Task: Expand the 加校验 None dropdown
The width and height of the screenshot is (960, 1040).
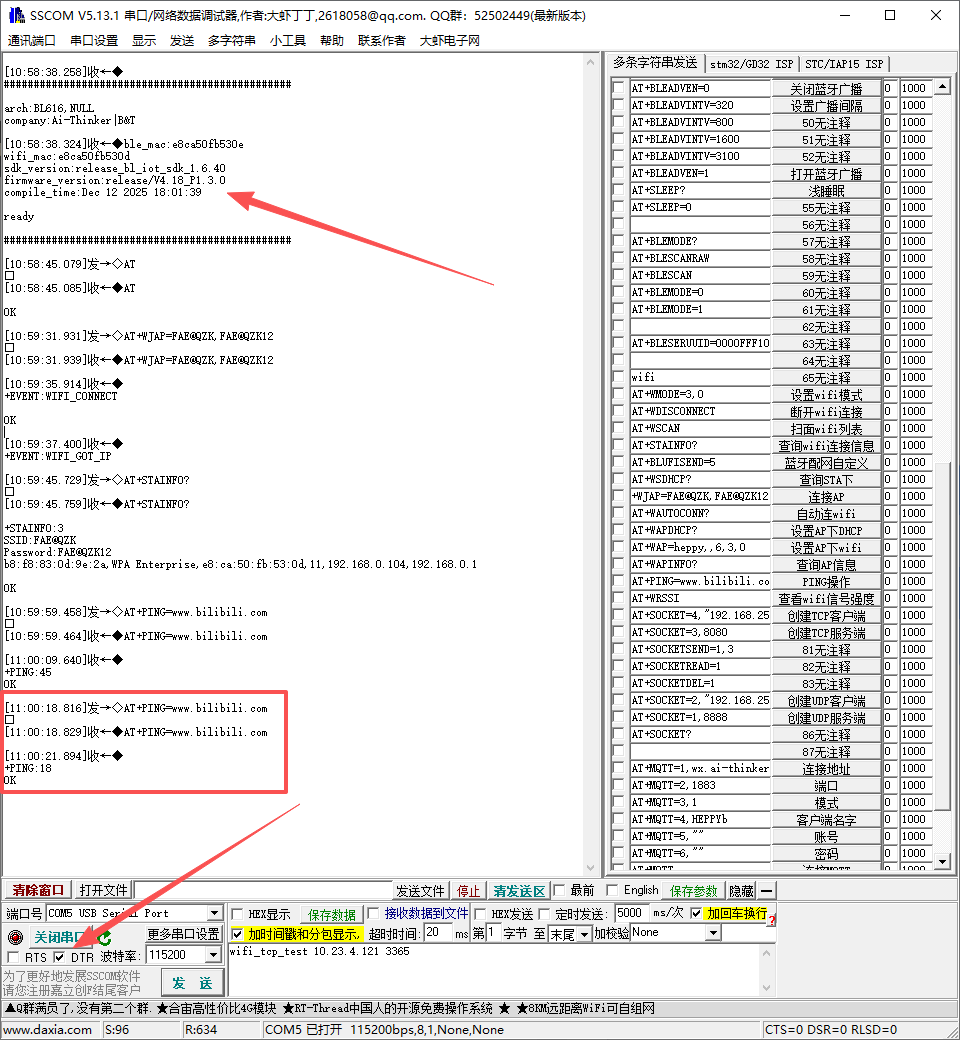Action: click(x=713, y=933)
